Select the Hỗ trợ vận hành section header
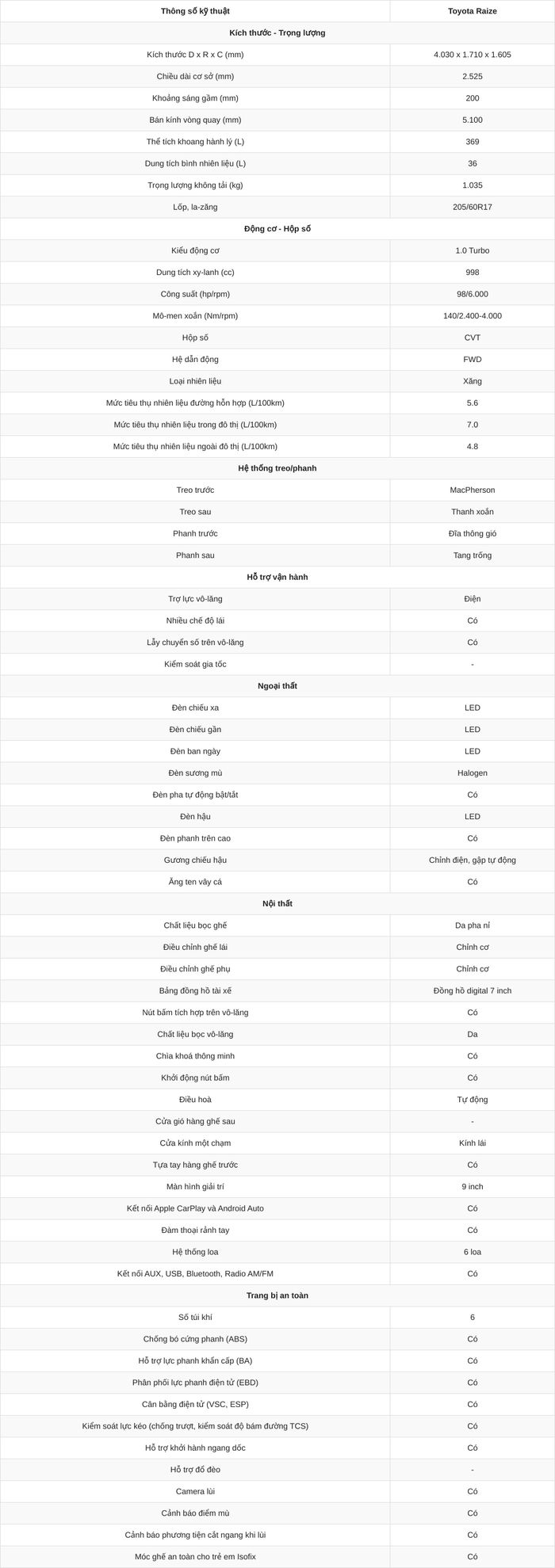The image size is (555, 1568). 277,577
